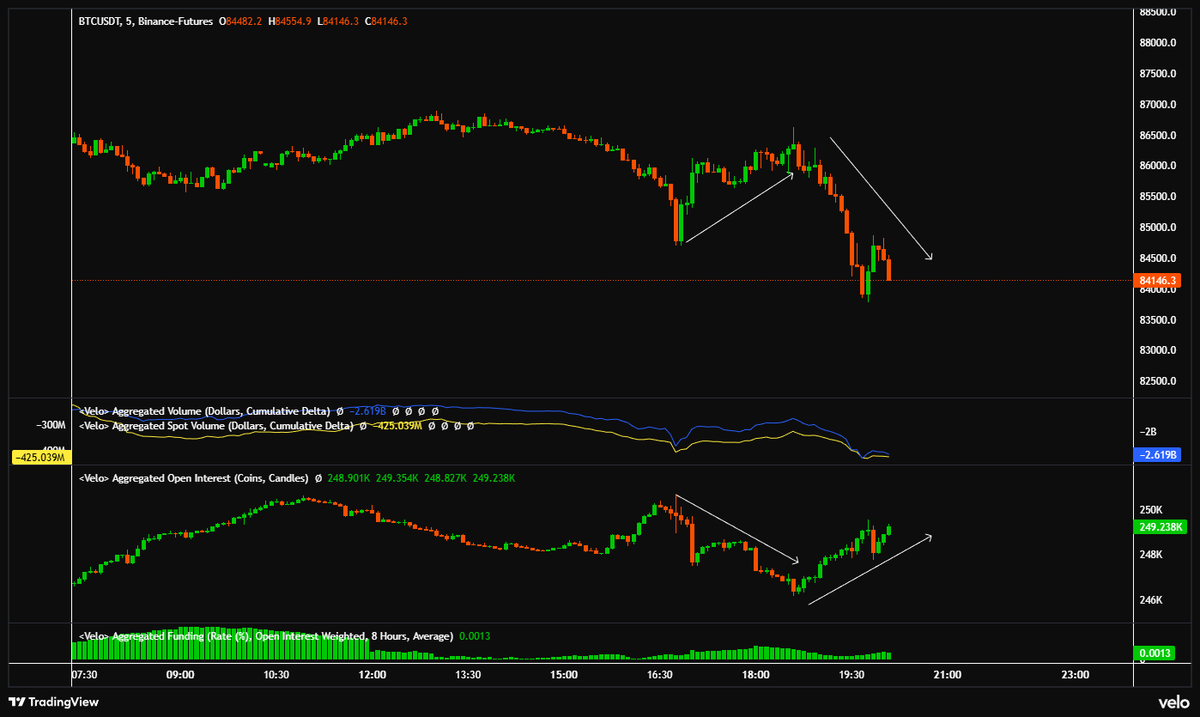Open Aggregated Volume Cumulative Delta indicator legend
The height and width of the screenshot is (717, 1200).
pyautogui.click(x=205, y=411)
